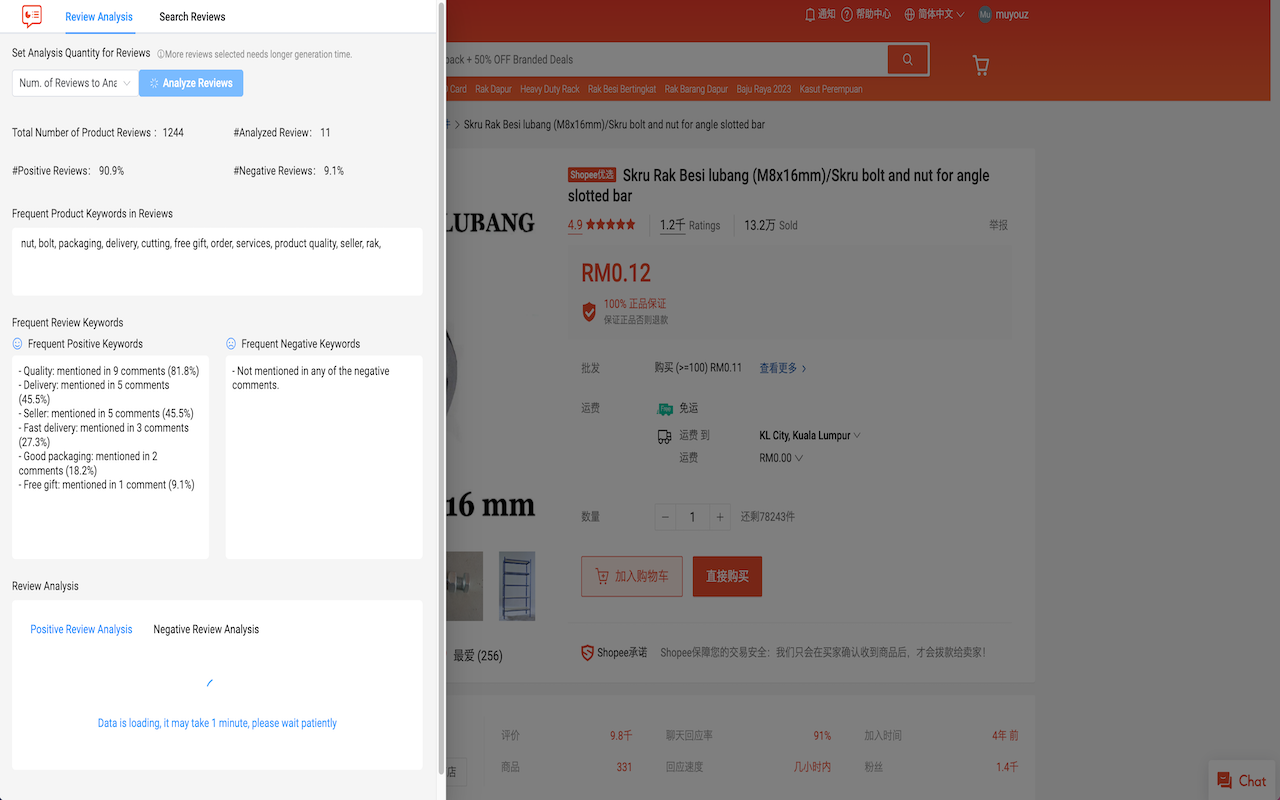Click the delivery truck icon
This screenshot has width=1280, height=800.
(665, 437)
